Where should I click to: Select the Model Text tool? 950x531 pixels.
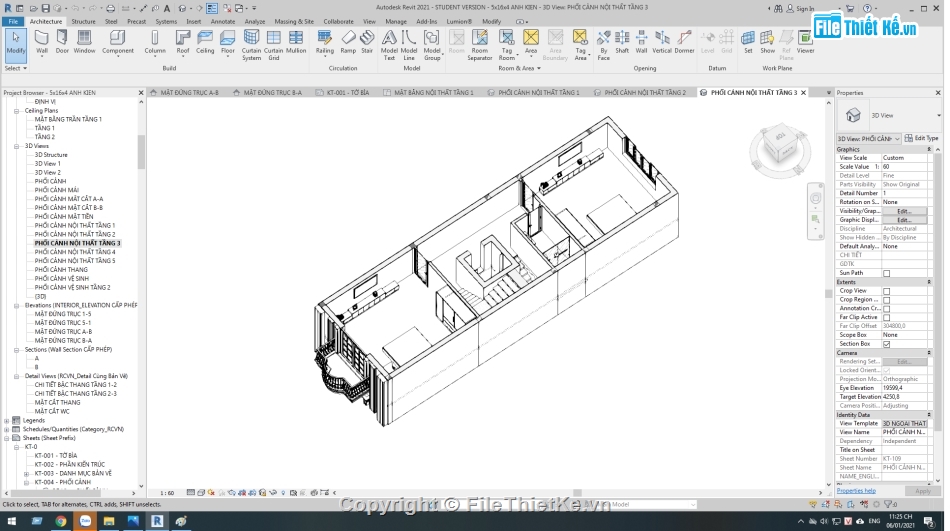389,45
